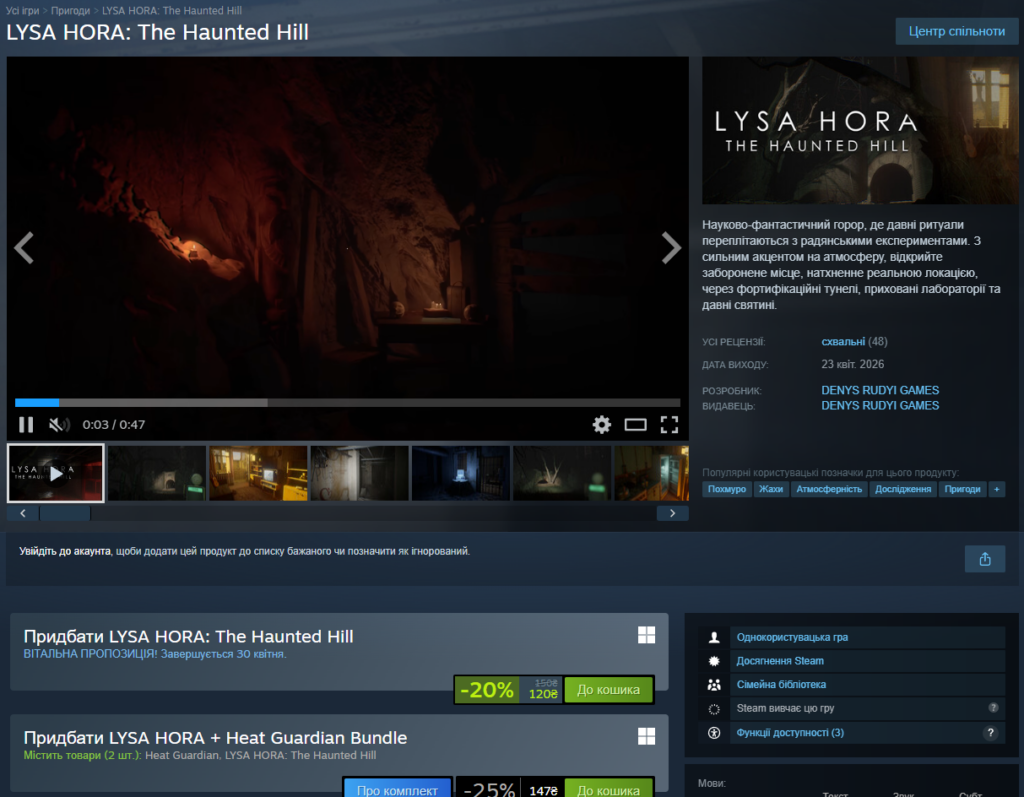Click the -20% discount badge
This screenshot has height=797, width=1024.
(487, 690)
